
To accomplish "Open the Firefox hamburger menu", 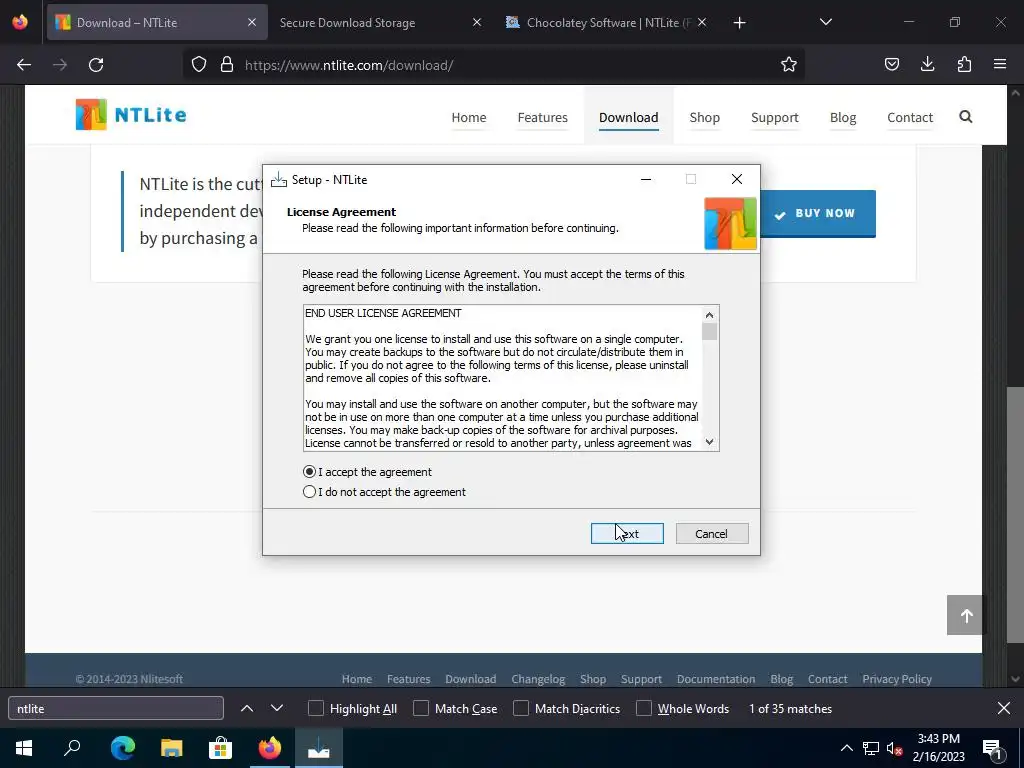I will pos(1000,64).
